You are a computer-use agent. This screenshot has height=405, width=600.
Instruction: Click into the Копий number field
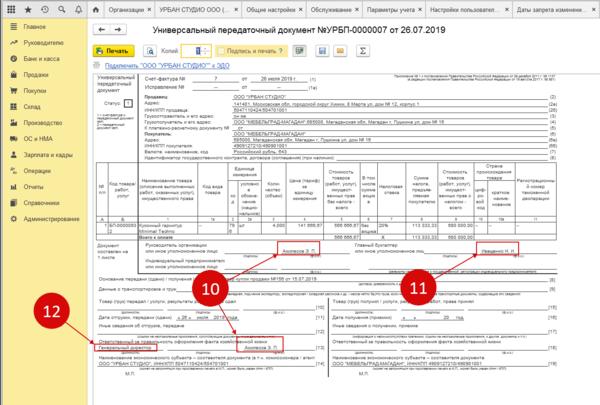(191, 51)
